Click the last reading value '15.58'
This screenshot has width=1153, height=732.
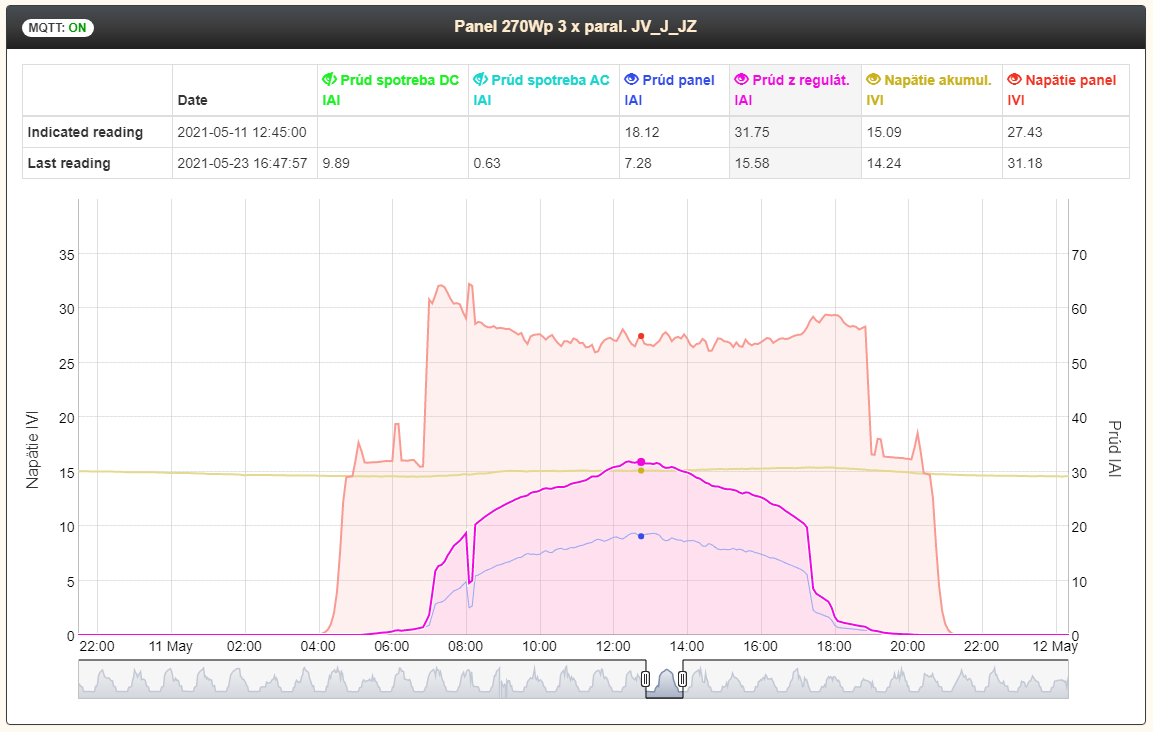(x=752, y=163)
